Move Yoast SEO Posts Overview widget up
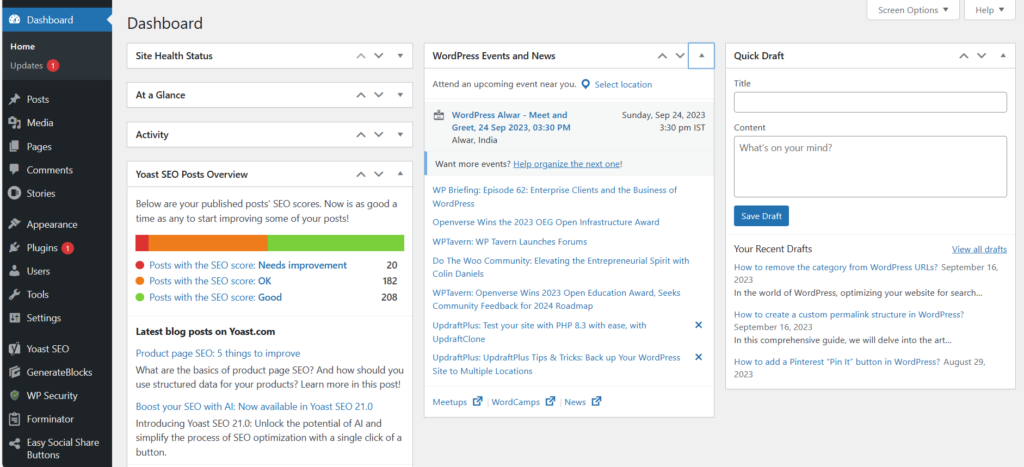Image resolution: width=1024 pixels, height=467 pixels. [360, 174]
